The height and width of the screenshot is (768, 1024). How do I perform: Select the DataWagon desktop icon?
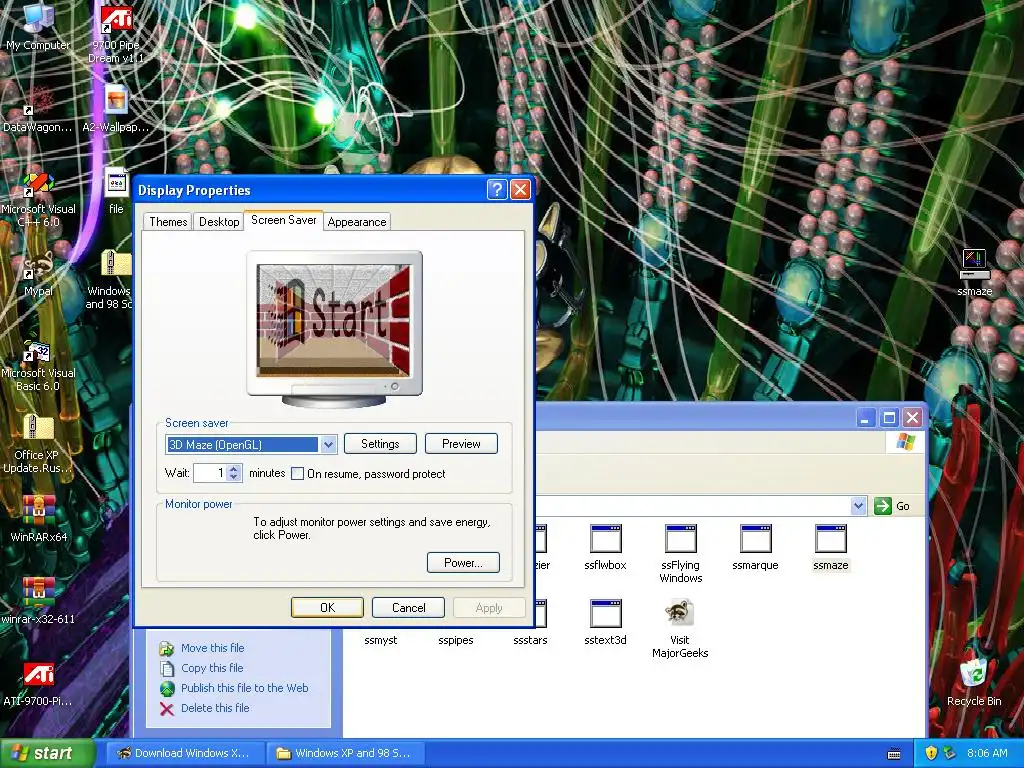coord(38,108)
